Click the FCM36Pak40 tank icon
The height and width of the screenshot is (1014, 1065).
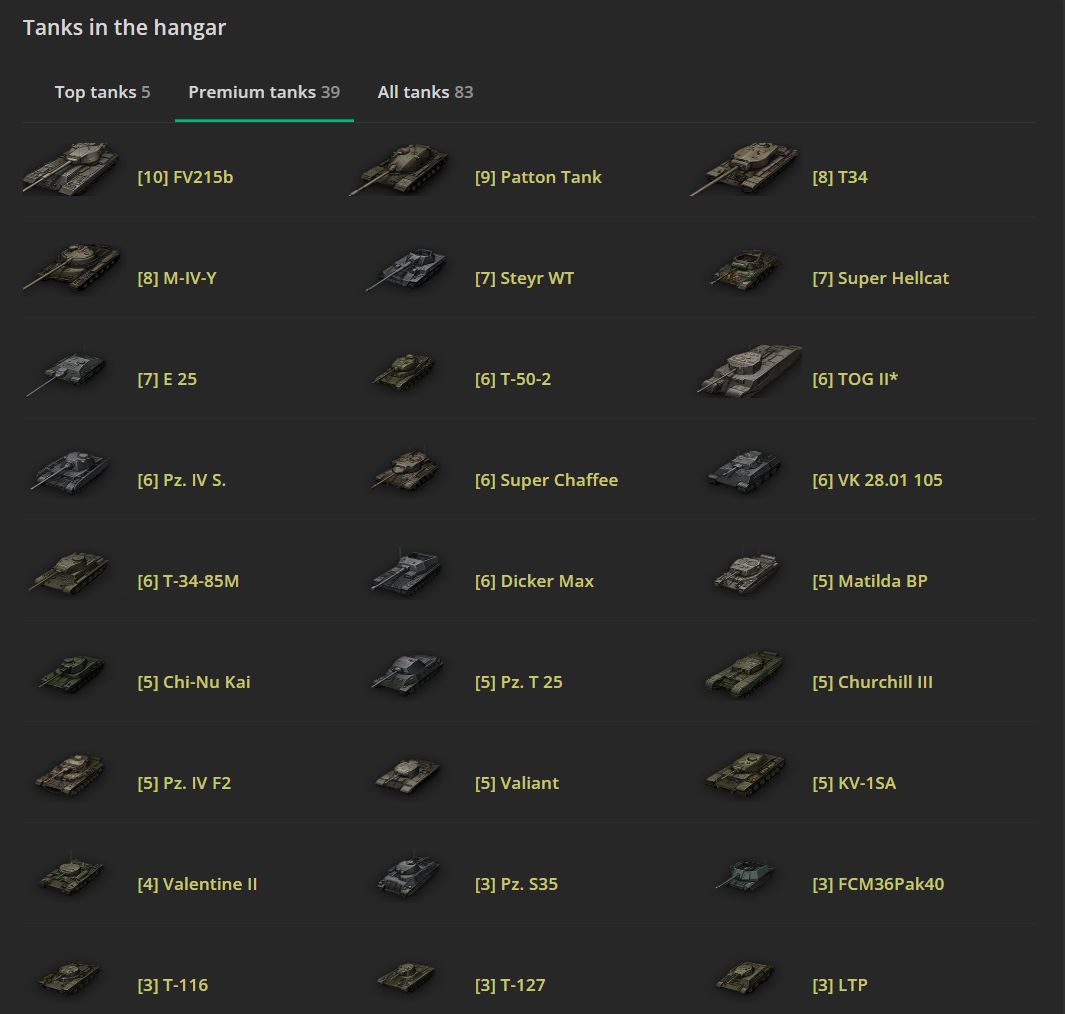[x=745, y=877]
